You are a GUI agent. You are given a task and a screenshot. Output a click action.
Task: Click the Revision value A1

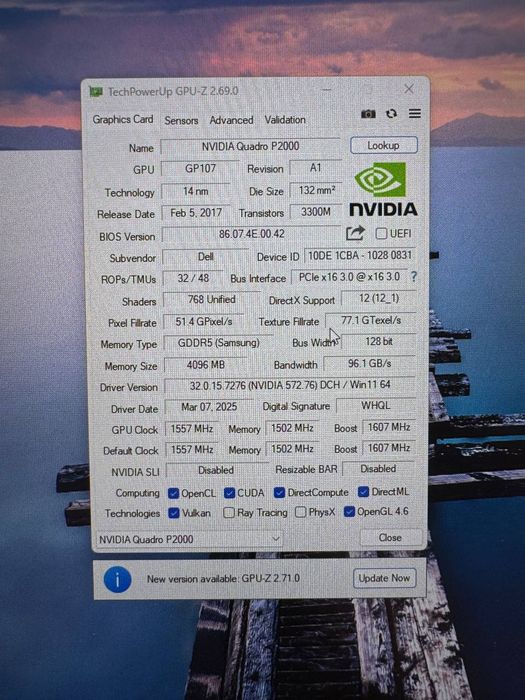(x=316, y=168)
